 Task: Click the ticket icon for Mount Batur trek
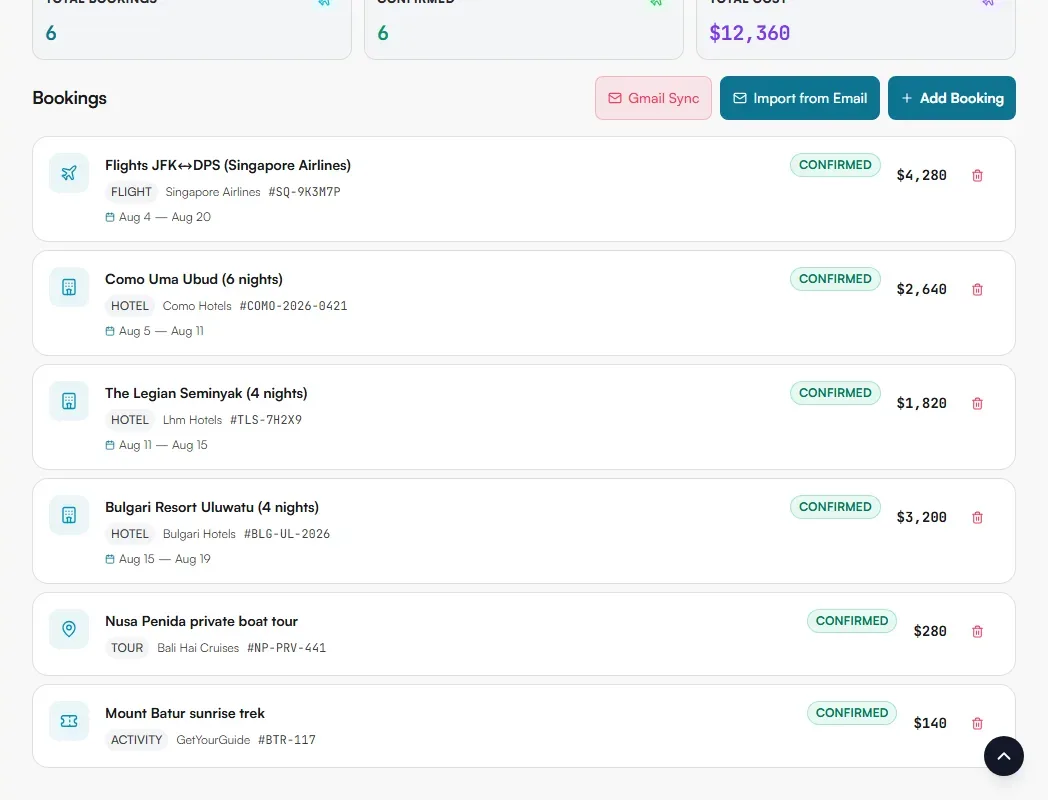click(69, 721)
